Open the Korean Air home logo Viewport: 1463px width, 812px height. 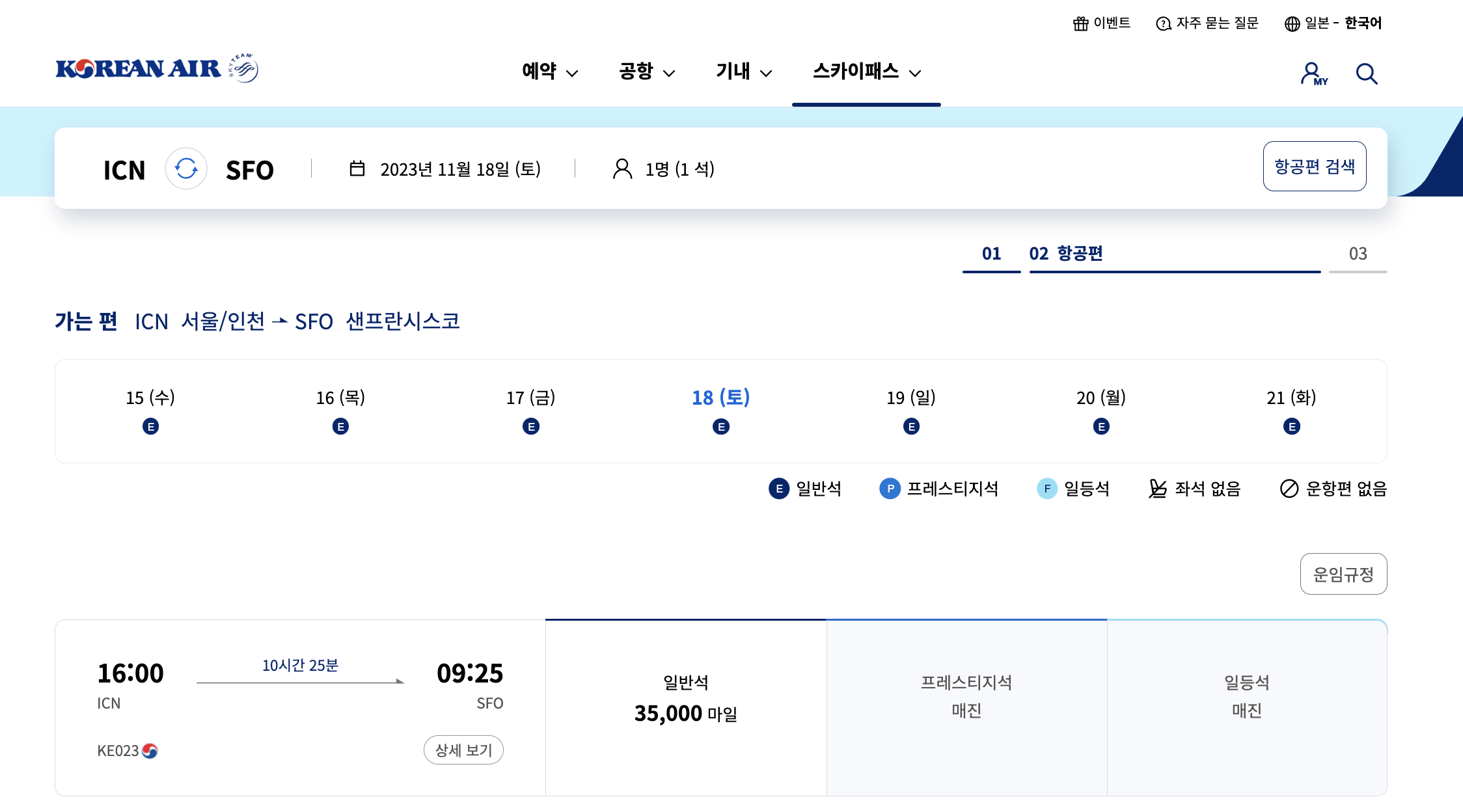(138, 69)
